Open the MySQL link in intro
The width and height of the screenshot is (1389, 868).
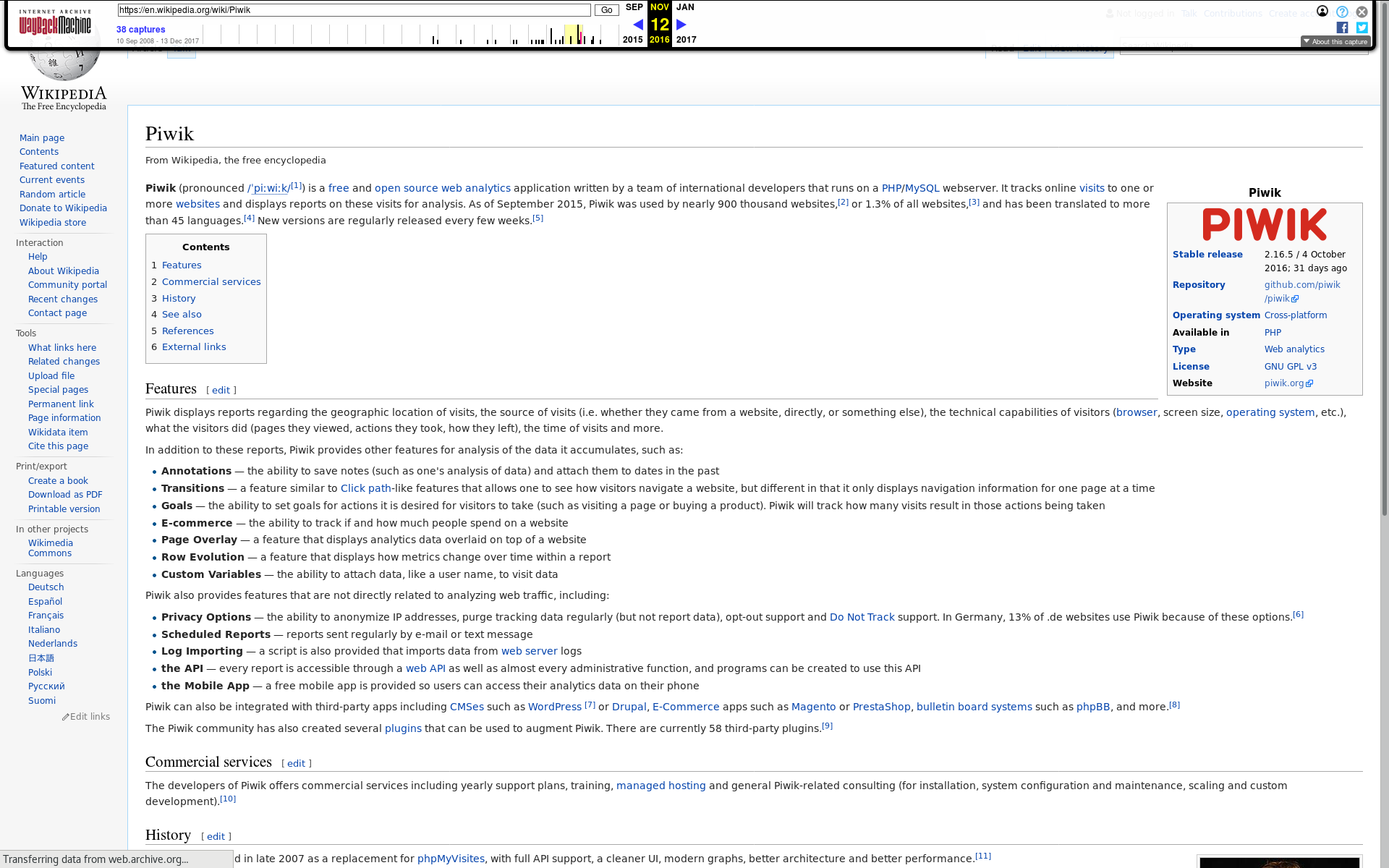(922, 188)
